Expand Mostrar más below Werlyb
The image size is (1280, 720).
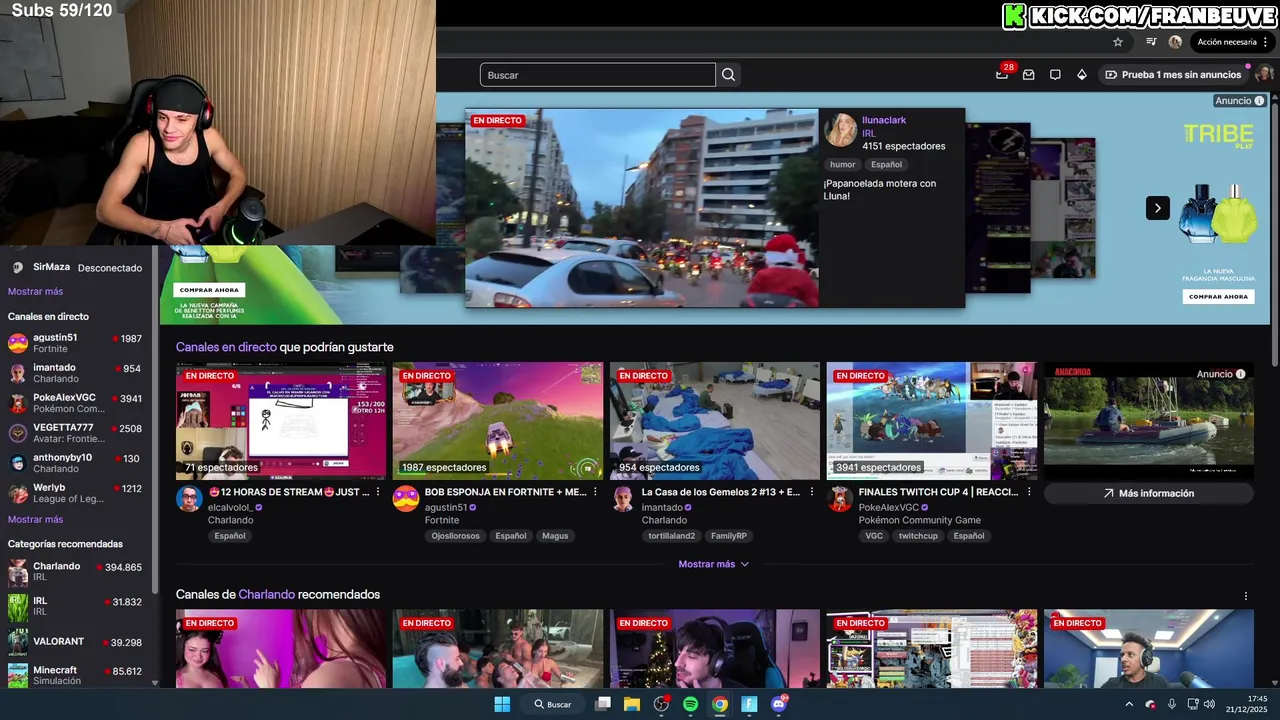(x=35, y=519)
